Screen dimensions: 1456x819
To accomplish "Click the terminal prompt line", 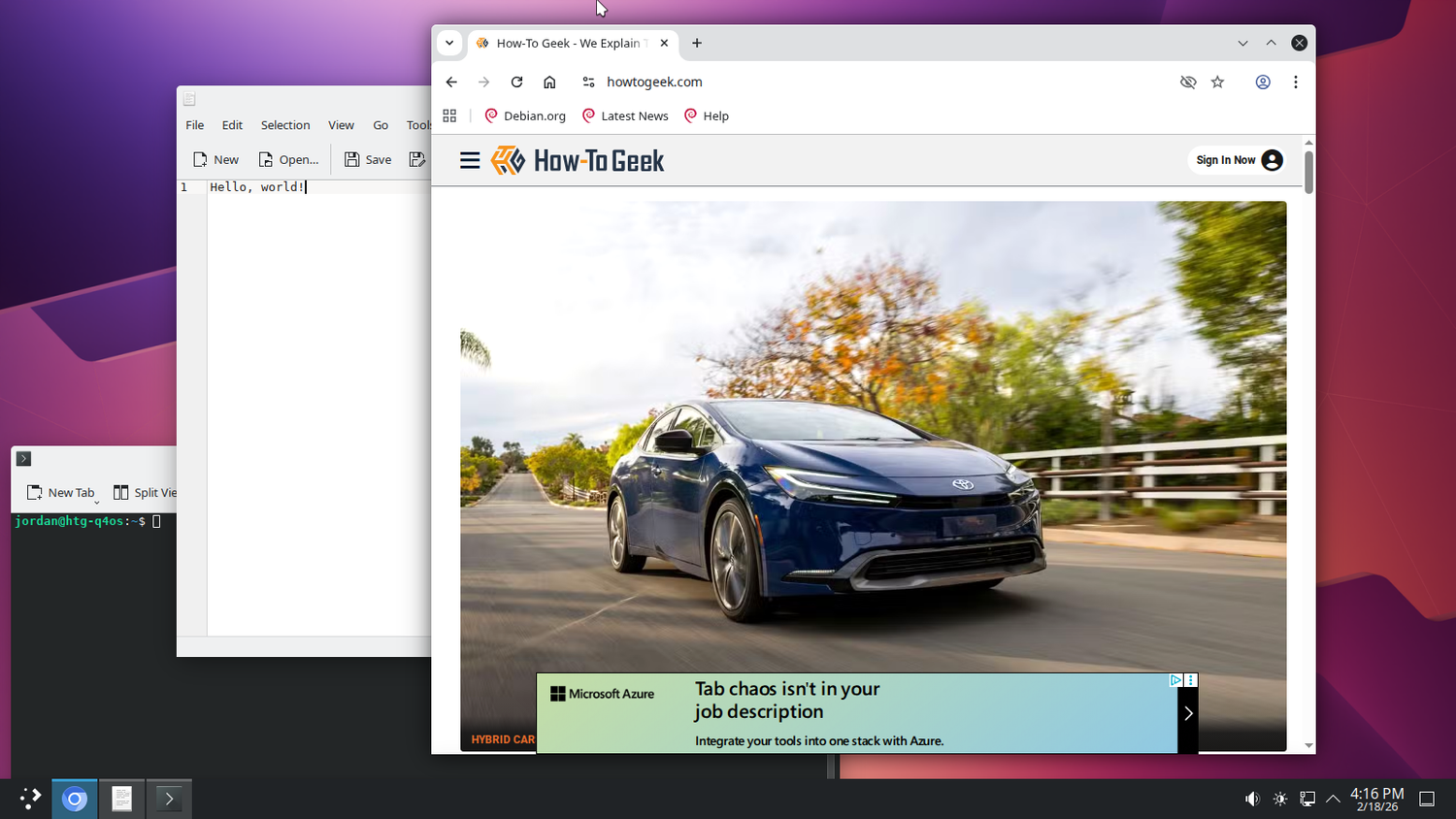I will 88,521.
